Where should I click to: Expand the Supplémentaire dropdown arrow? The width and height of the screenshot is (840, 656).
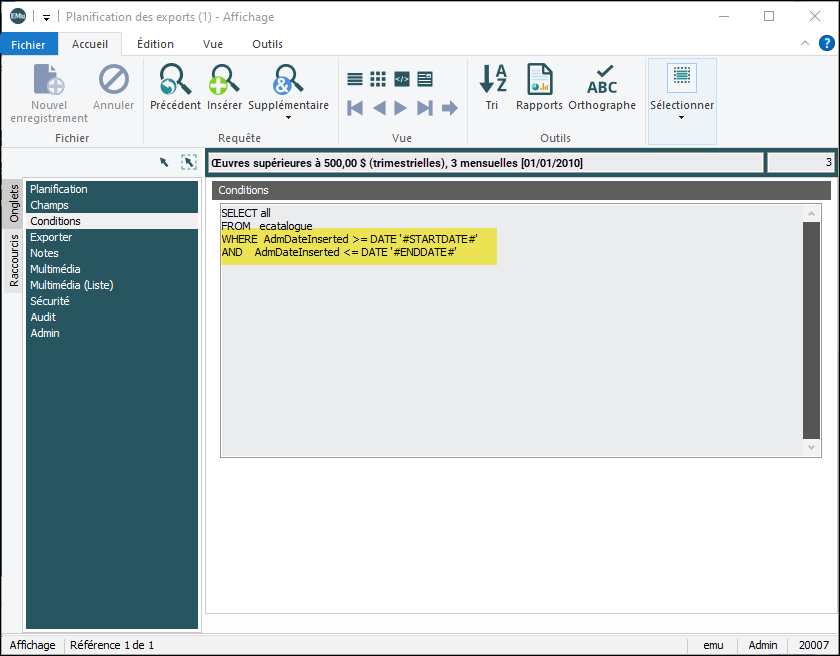click(288, 118)
